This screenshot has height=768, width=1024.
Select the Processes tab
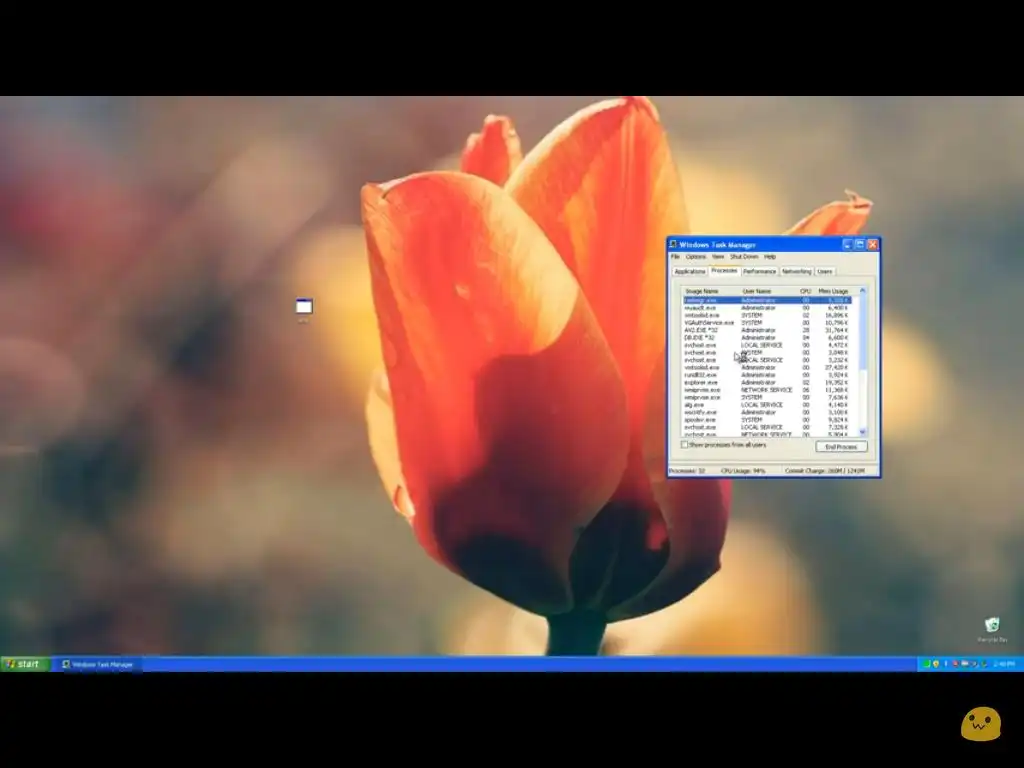[724, 270]
